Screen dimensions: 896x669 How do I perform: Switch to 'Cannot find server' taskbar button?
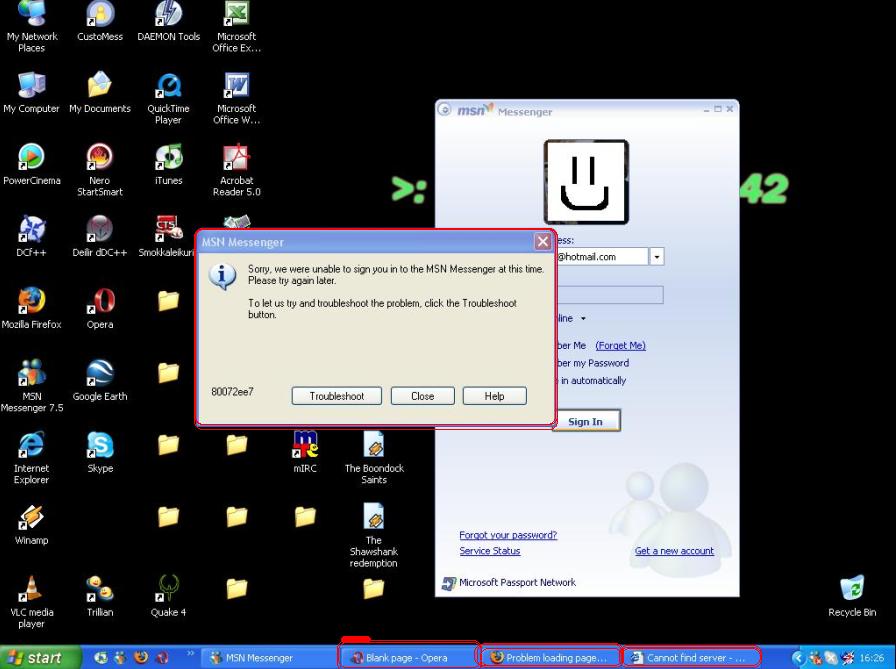tap(691, 658)
